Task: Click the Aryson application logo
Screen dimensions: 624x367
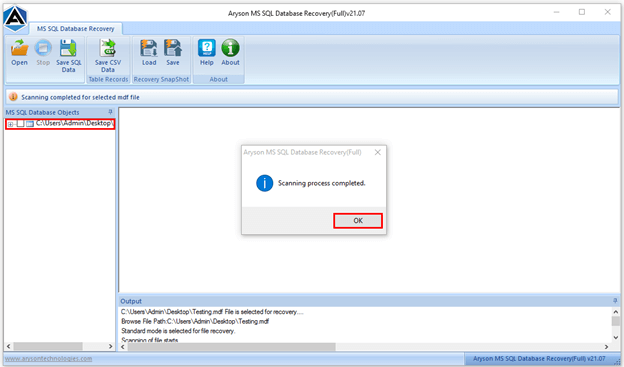Action: (x=15, y=18)
